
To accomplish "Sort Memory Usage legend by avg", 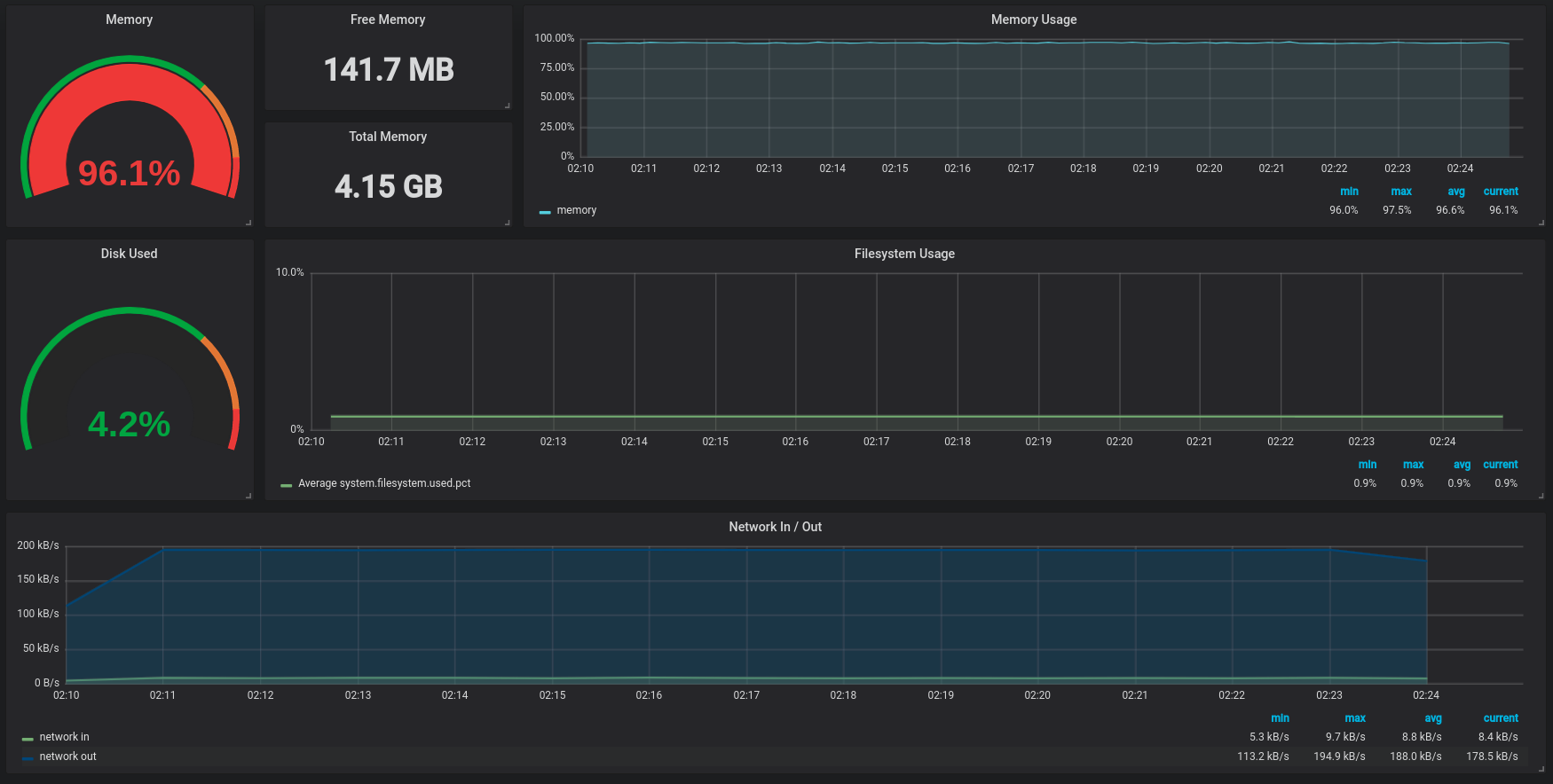I will 1456,192.
